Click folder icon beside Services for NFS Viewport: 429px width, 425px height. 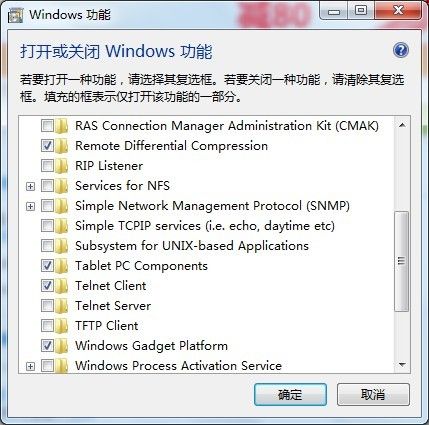[x=62, y=186]
